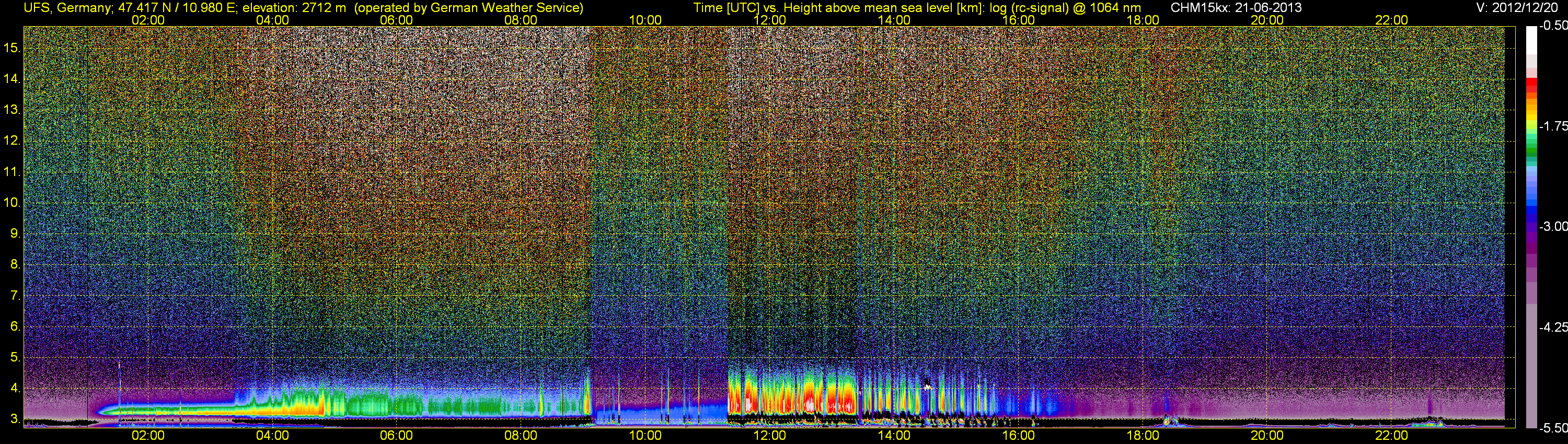The height and width of the screenshot is (444, 1568).
Task: Click the 18:00 label on the bottom time axis
Action: click(1143, 436)
